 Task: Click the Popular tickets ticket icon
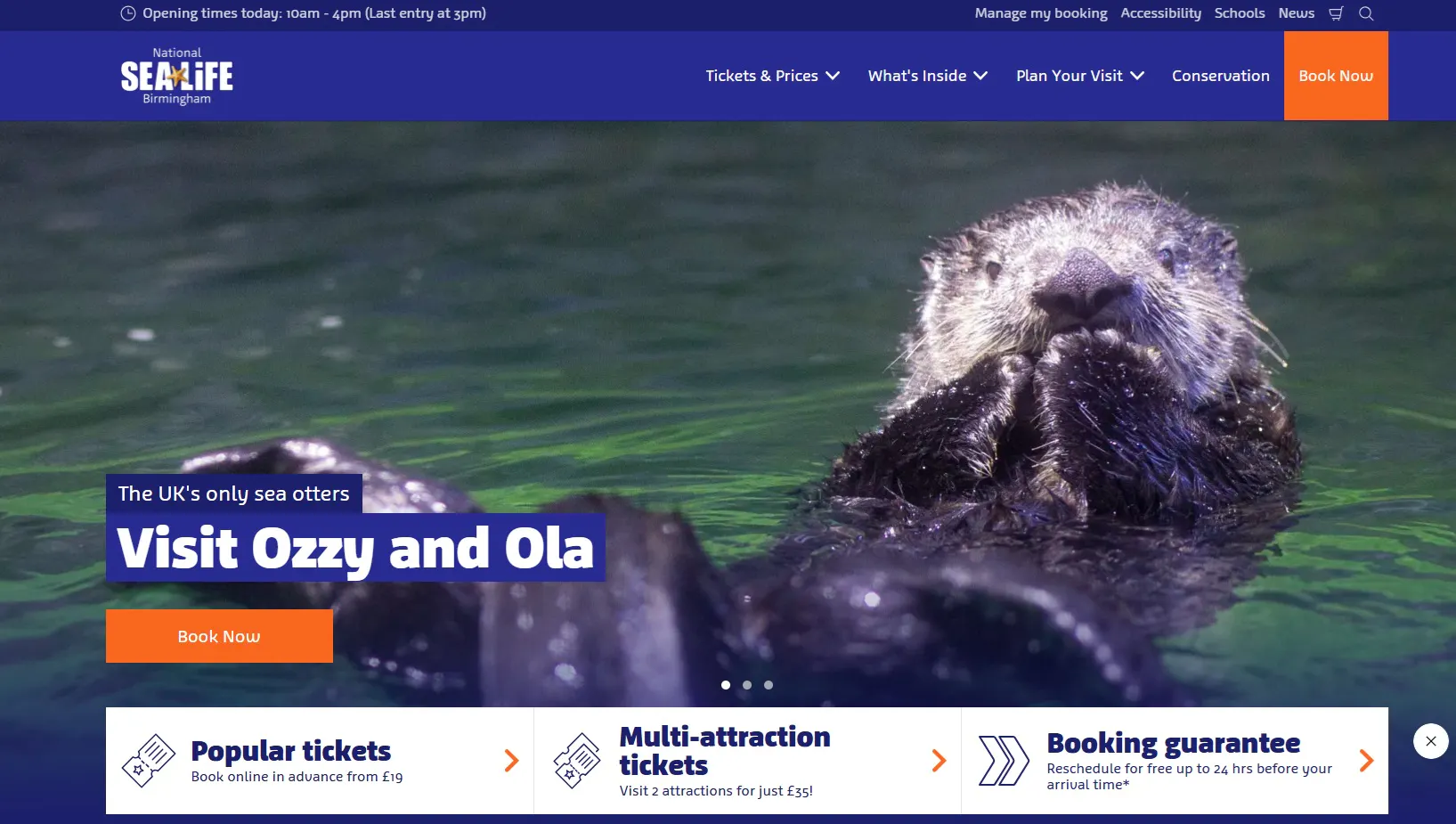[149, 761]
